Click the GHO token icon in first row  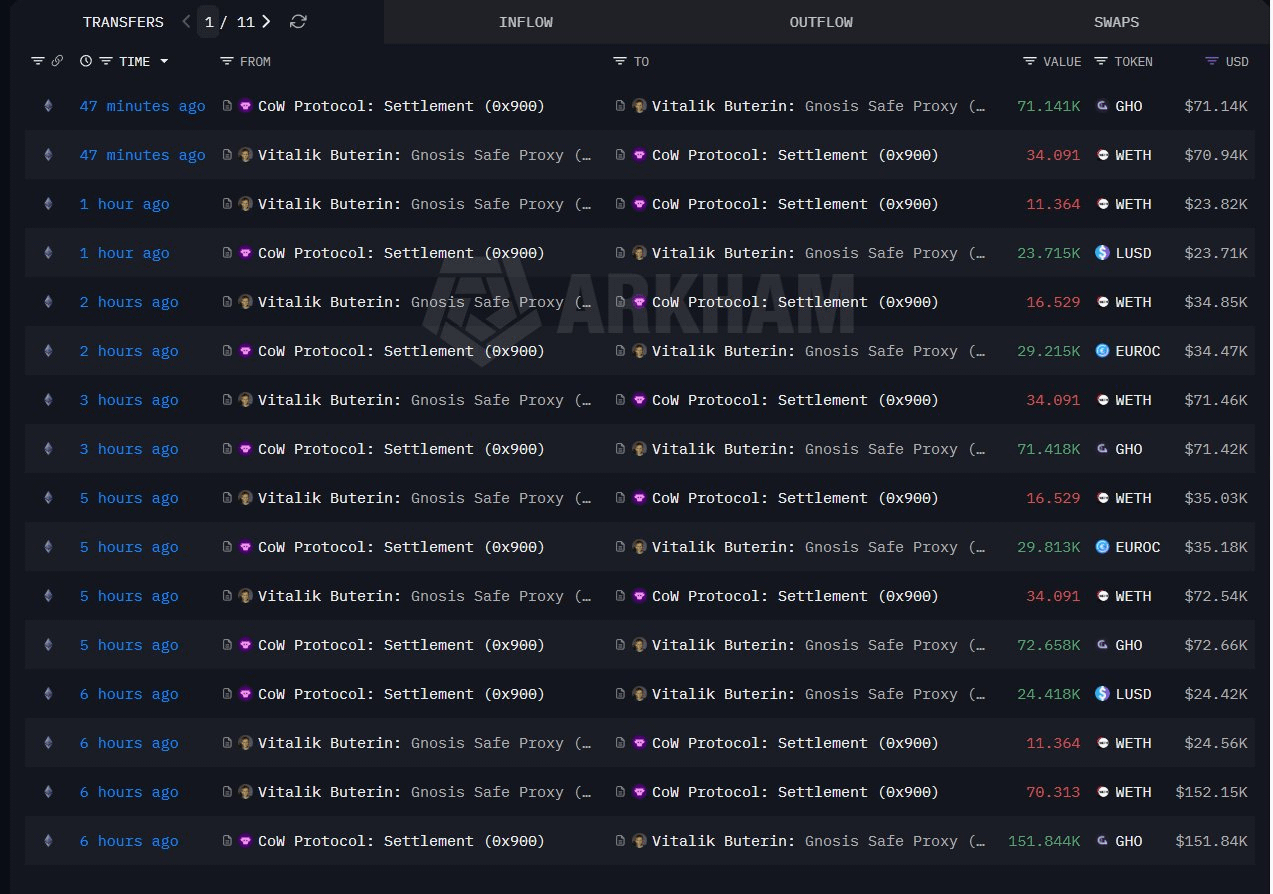coord(1102,106)
